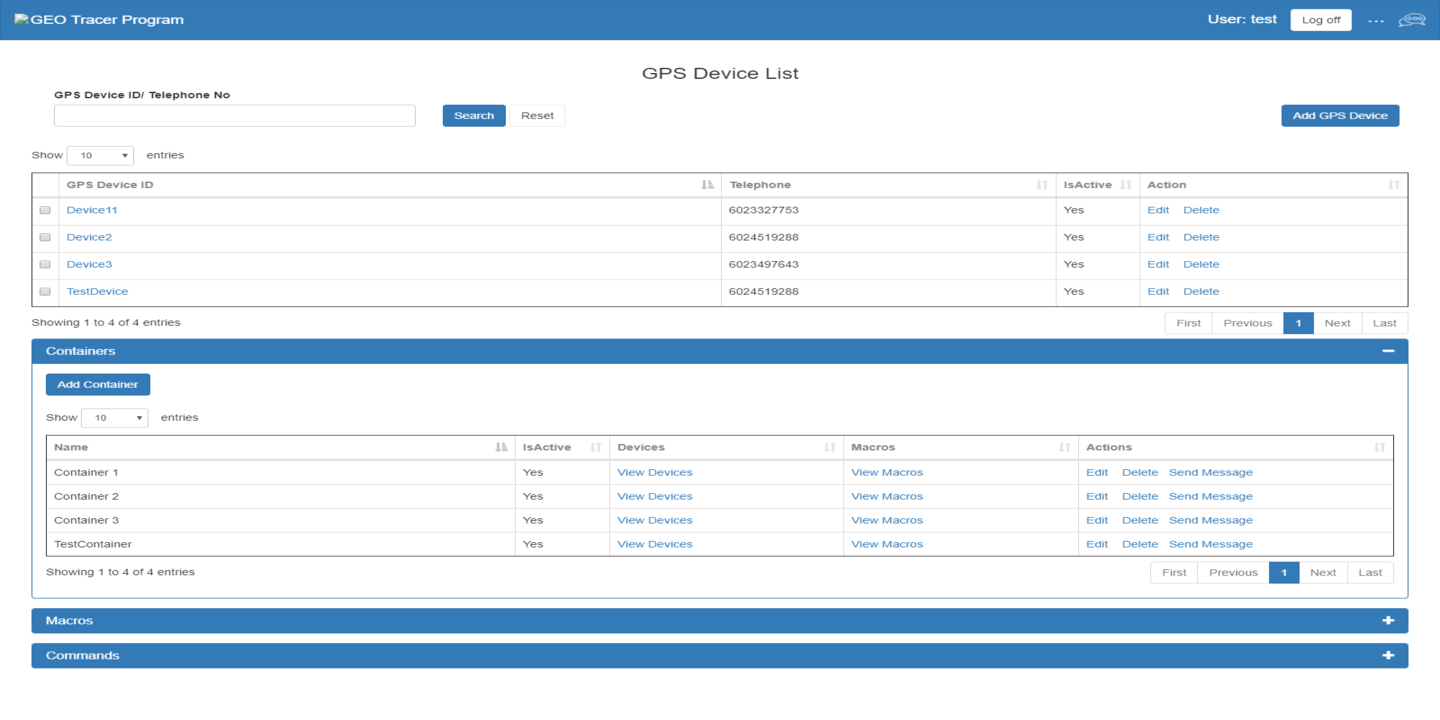Click the Search button
The width and height of the screenshot is (1440, 720).
pos(474,115)
